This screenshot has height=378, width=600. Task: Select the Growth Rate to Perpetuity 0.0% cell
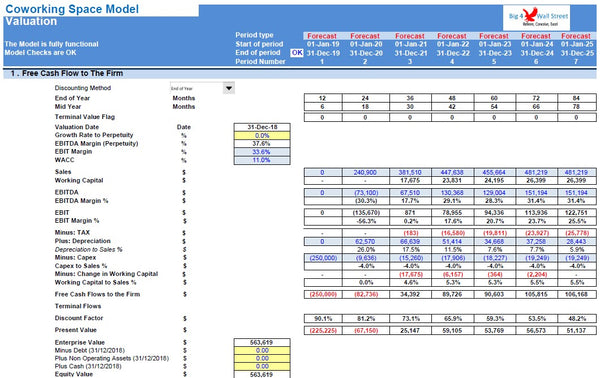coord(262,135)
